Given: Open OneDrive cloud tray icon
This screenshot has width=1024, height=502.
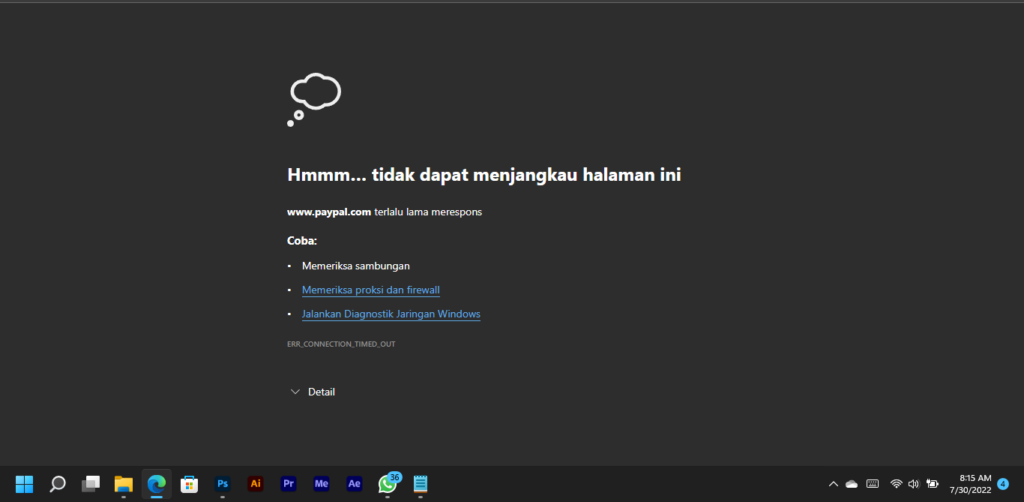Looking at the screenshot, I should [x=852, y=484].
